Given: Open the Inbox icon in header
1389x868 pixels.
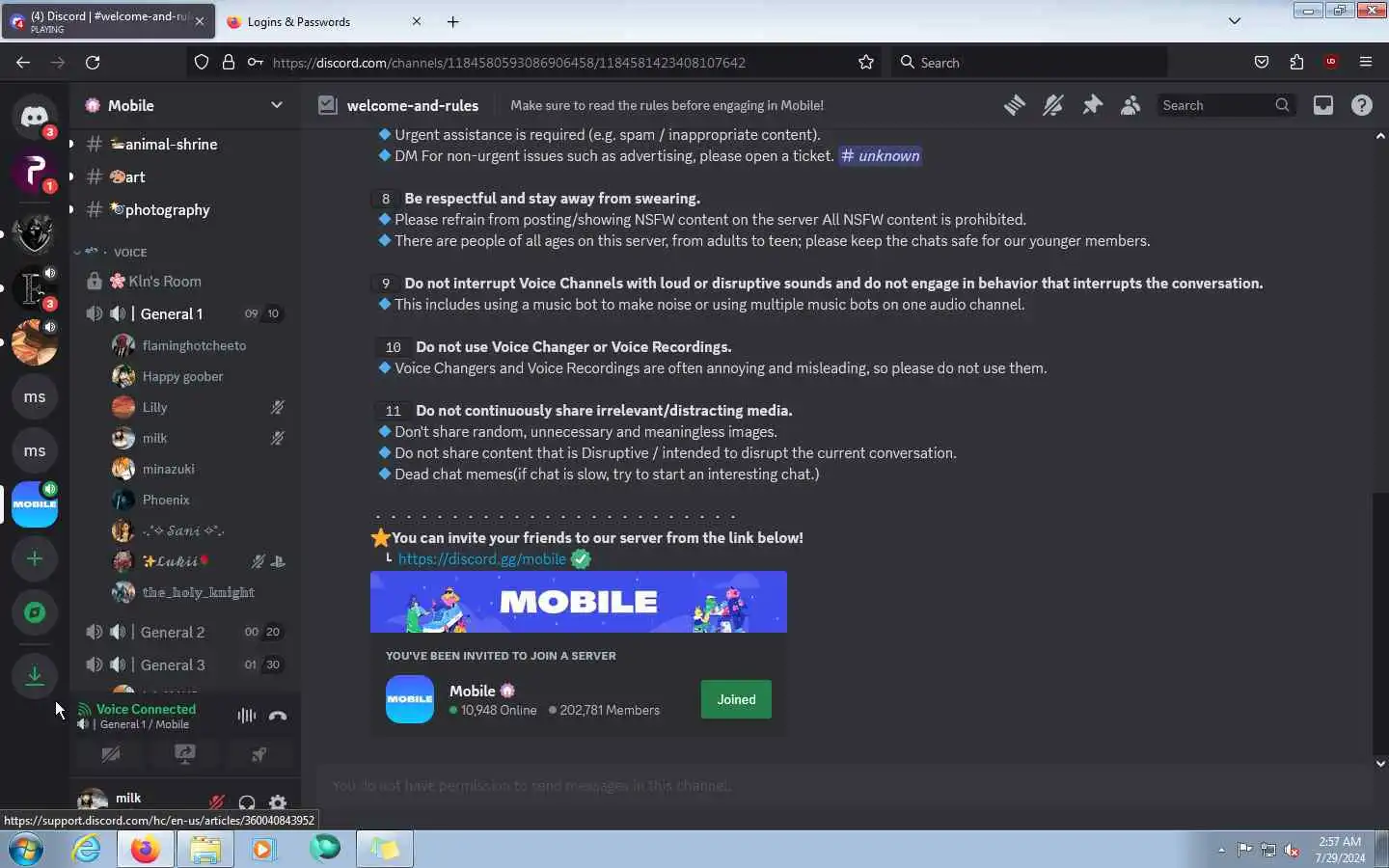Looking at the screenshot, I should 1323,105.
